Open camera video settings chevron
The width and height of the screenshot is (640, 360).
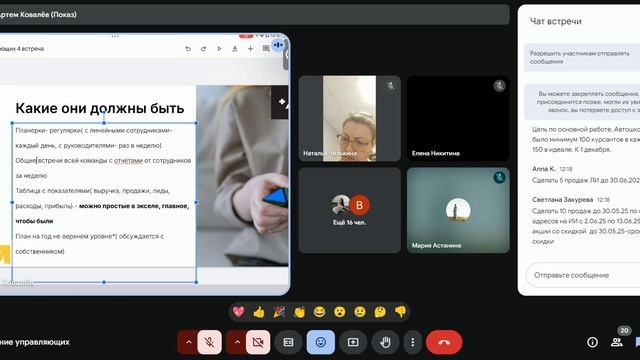point(237,342)
